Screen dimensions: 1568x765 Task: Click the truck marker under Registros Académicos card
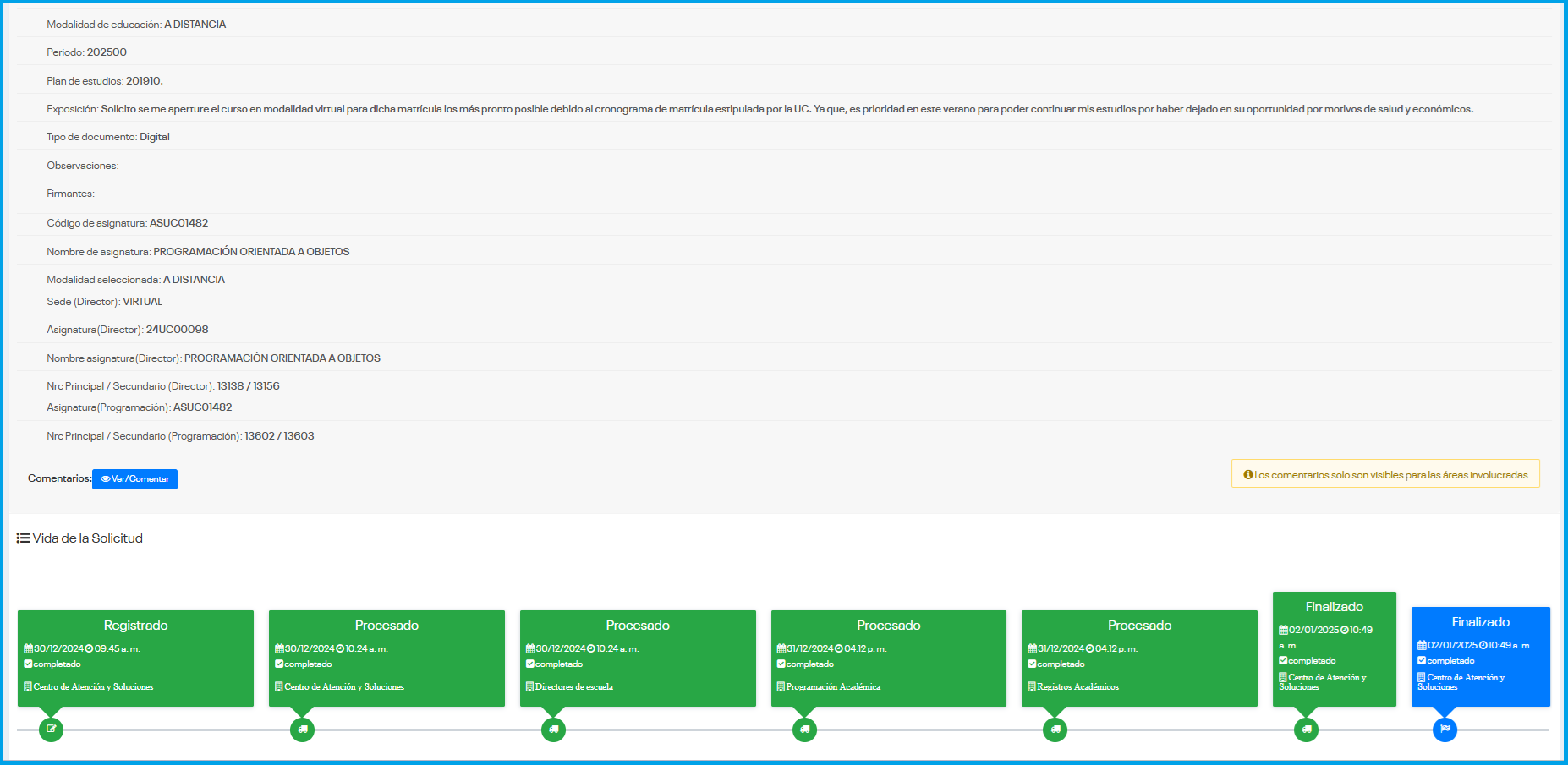(1055, 729)
